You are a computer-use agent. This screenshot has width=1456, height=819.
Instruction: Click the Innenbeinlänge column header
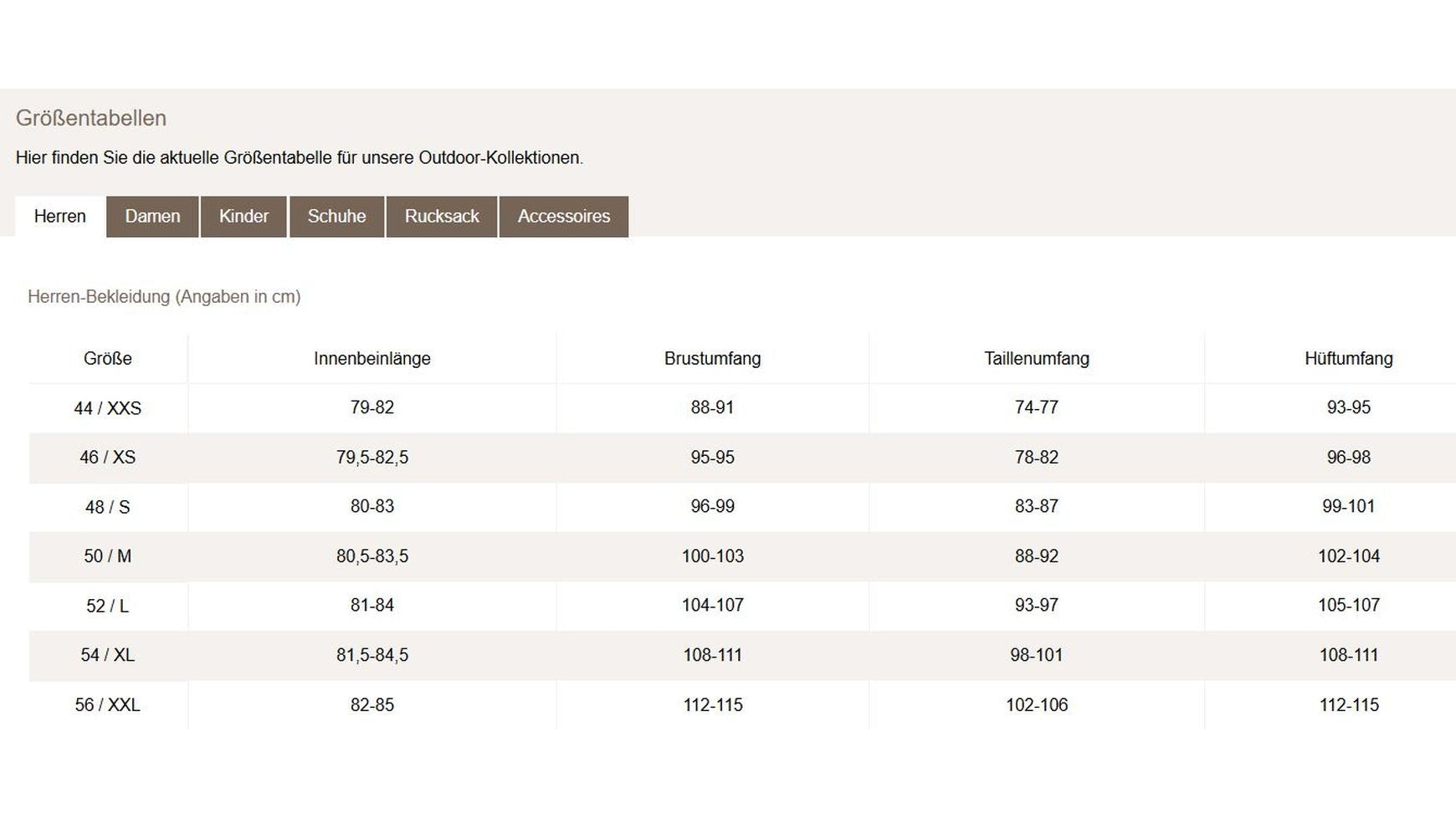click(x=372, y=359)
